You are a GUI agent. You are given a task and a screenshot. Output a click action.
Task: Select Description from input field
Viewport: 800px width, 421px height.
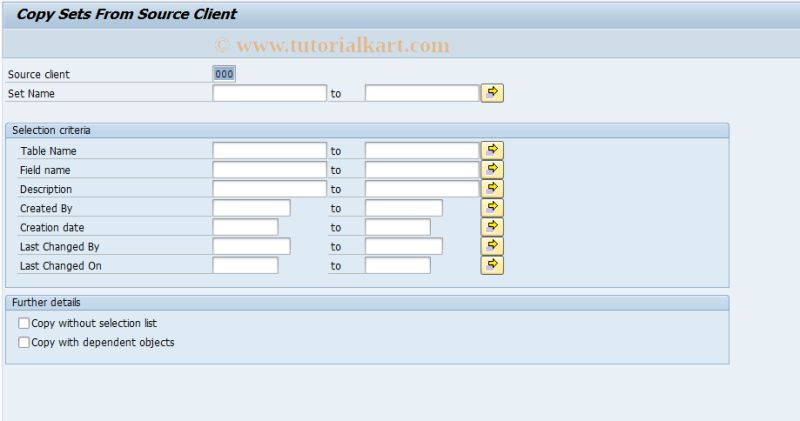point(269,189)
